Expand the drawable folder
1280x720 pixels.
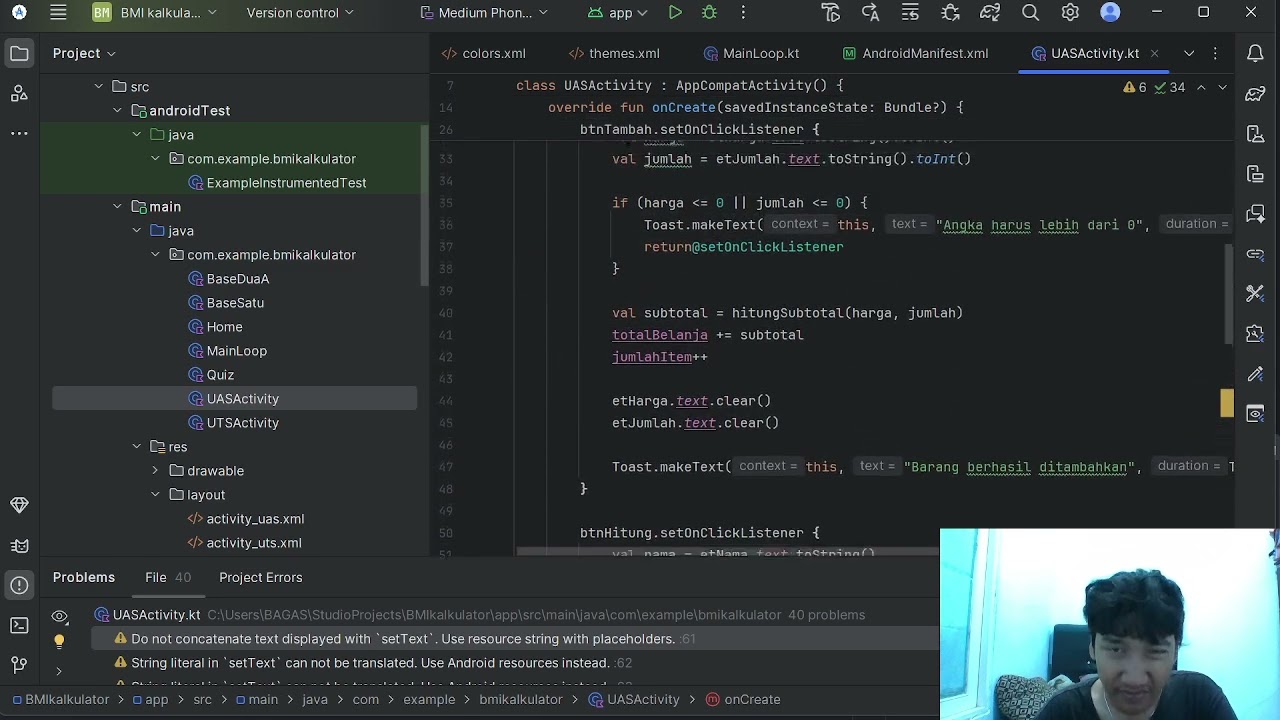coord(155,471)
